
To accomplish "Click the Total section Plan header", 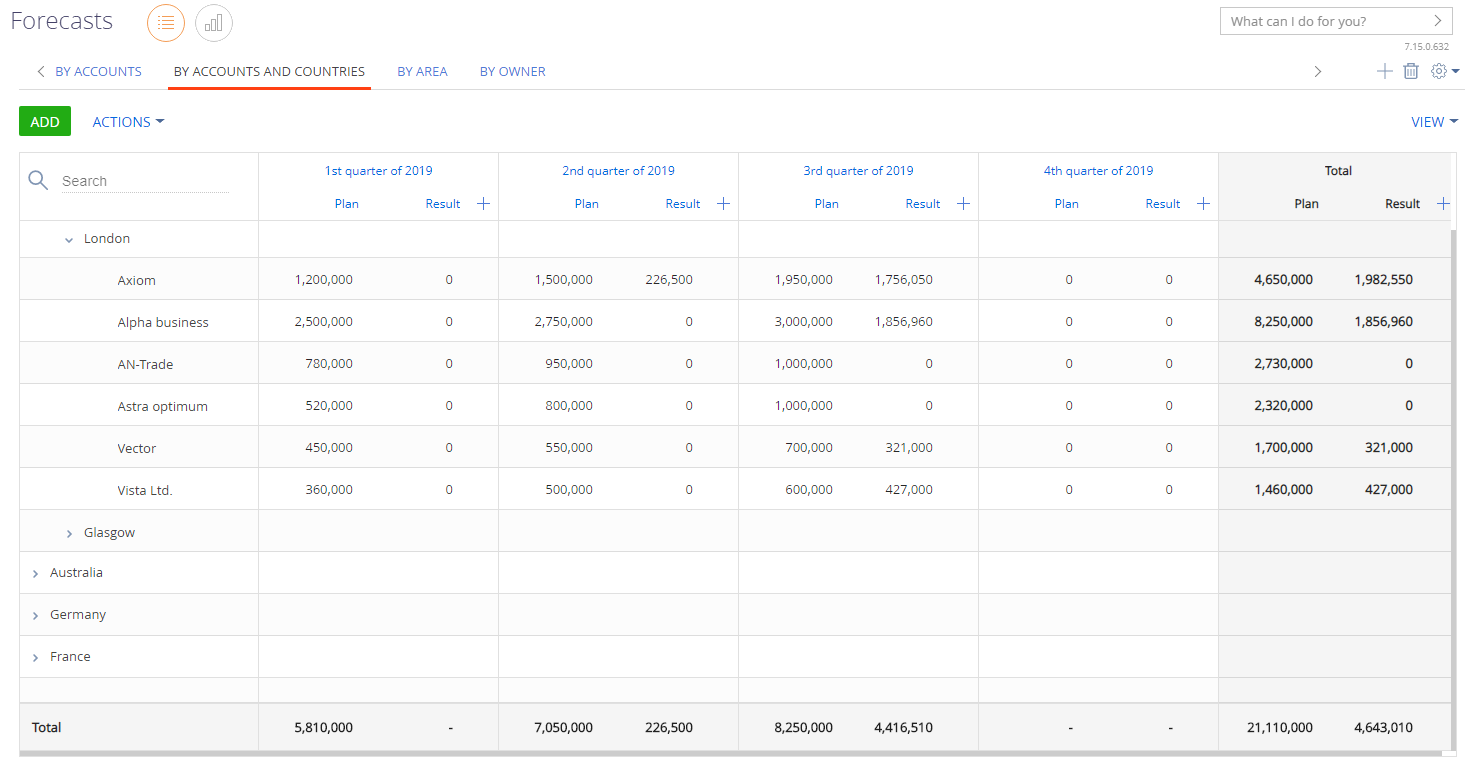I will click(x=1307, y=203).
